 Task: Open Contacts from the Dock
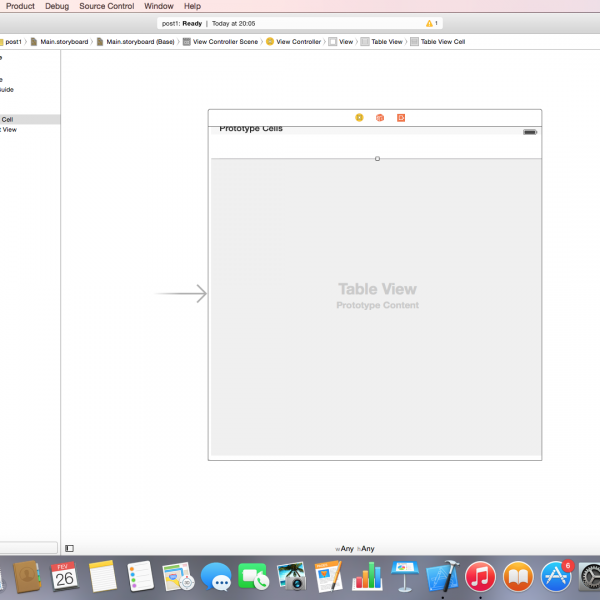click(26, 576)
